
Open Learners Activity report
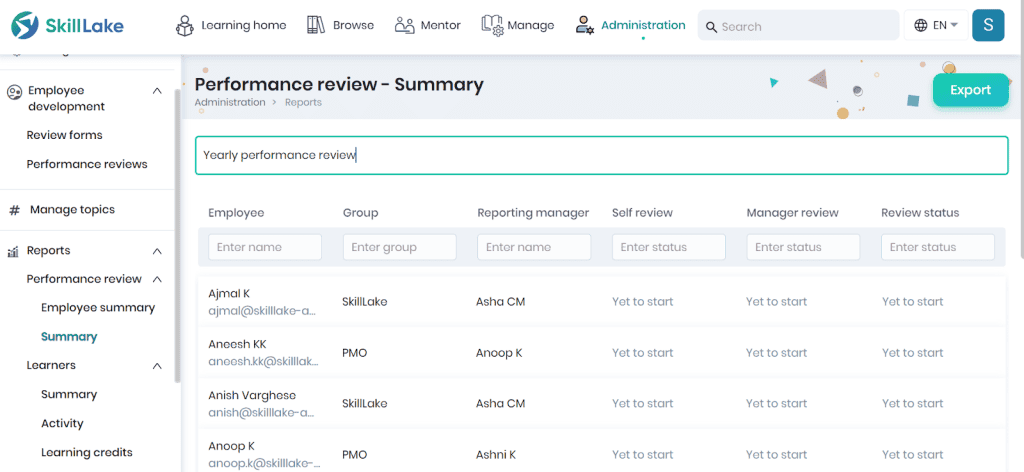click(62, 423)
